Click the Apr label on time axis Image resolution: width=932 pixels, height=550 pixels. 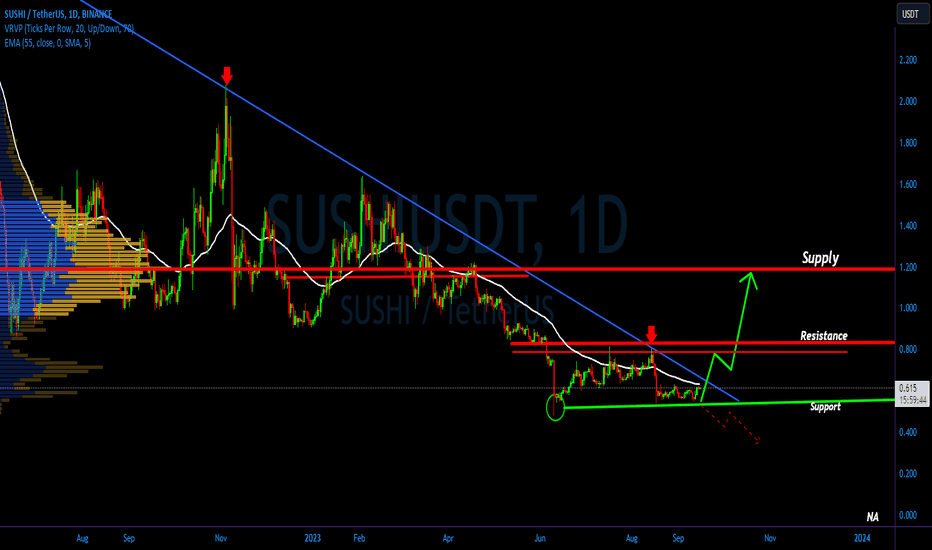click(448, 538)
